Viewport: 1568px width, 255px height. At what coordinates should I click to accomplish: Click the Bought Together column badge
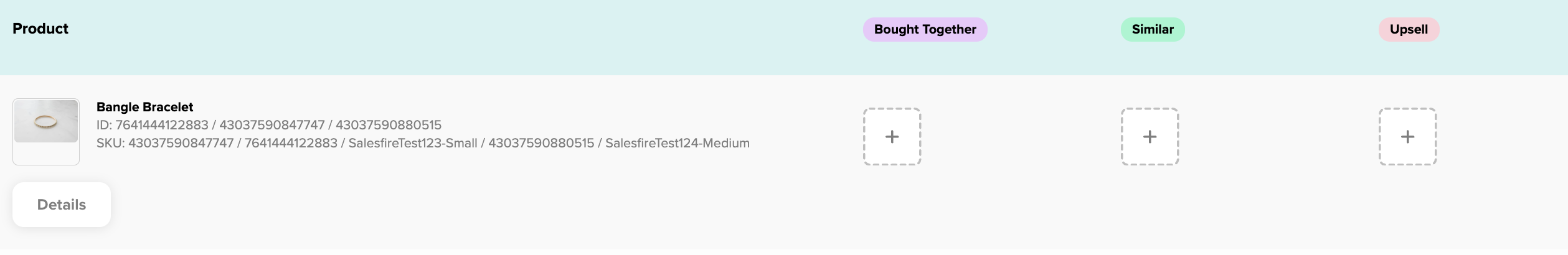click(x=925, y=29)
